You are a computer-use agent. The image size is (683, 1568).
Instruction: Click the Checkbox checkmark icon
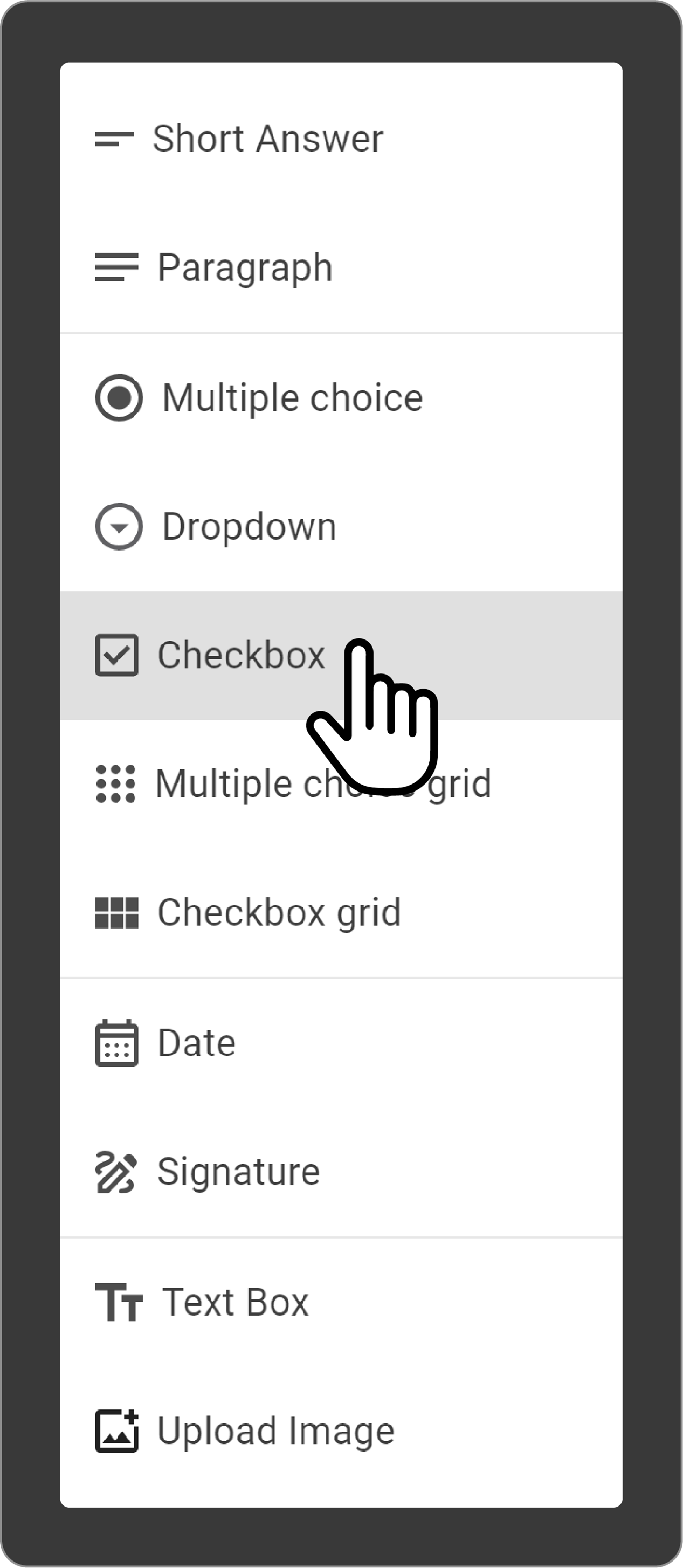116,656
